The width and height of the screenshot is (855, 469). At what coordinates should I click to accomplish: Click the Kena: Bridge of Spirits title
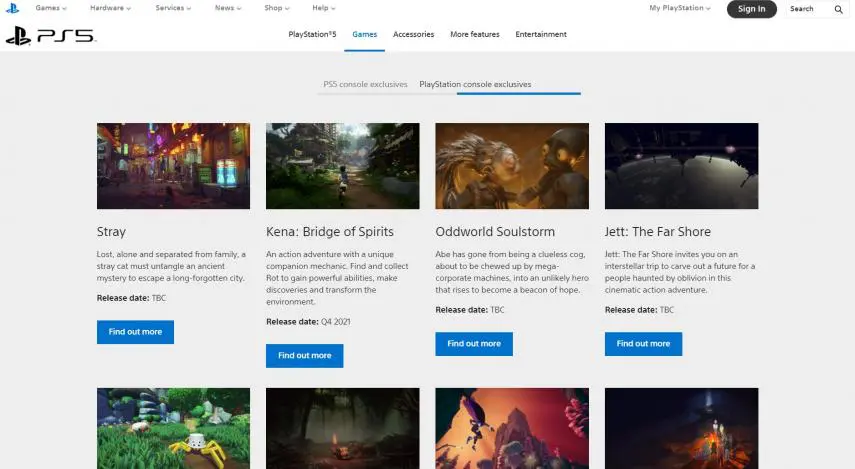click(330, 232)
